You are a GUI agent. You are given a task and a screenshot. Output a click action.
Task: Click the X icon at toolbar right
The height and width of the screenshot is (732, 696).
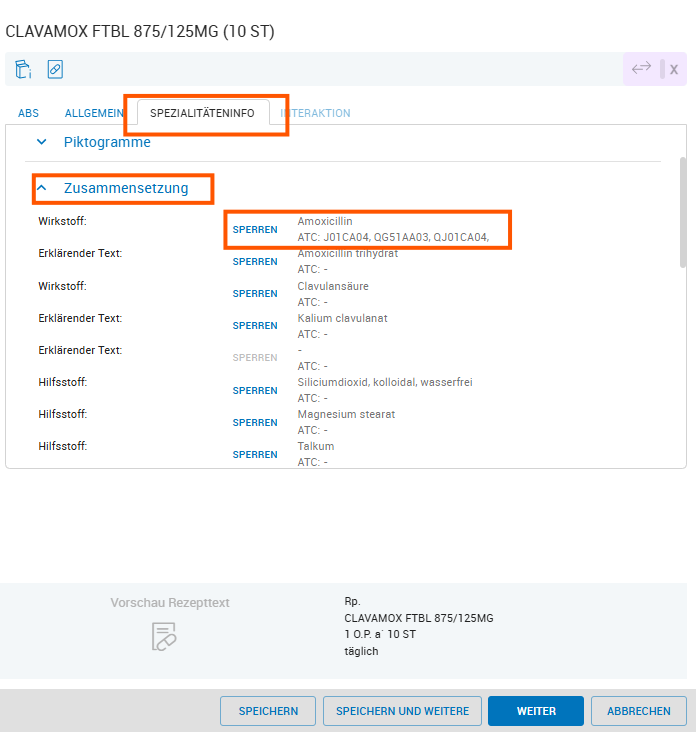point(674,70)
